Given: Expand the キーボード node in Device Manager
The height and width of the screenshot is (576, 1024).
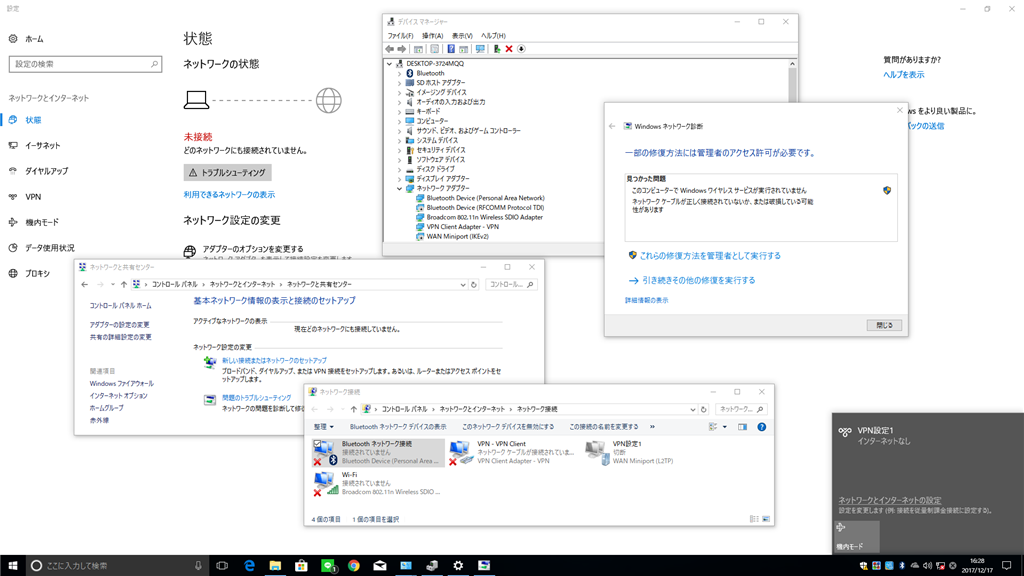Looking at the screenshot, I should (400, 112).
